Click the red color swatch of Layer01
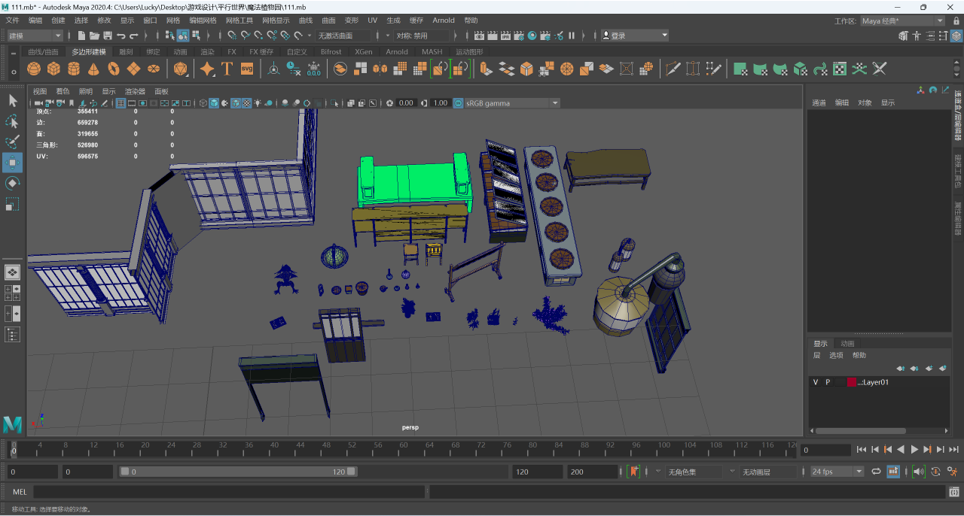Screen dimensions: 964x516 852,382
